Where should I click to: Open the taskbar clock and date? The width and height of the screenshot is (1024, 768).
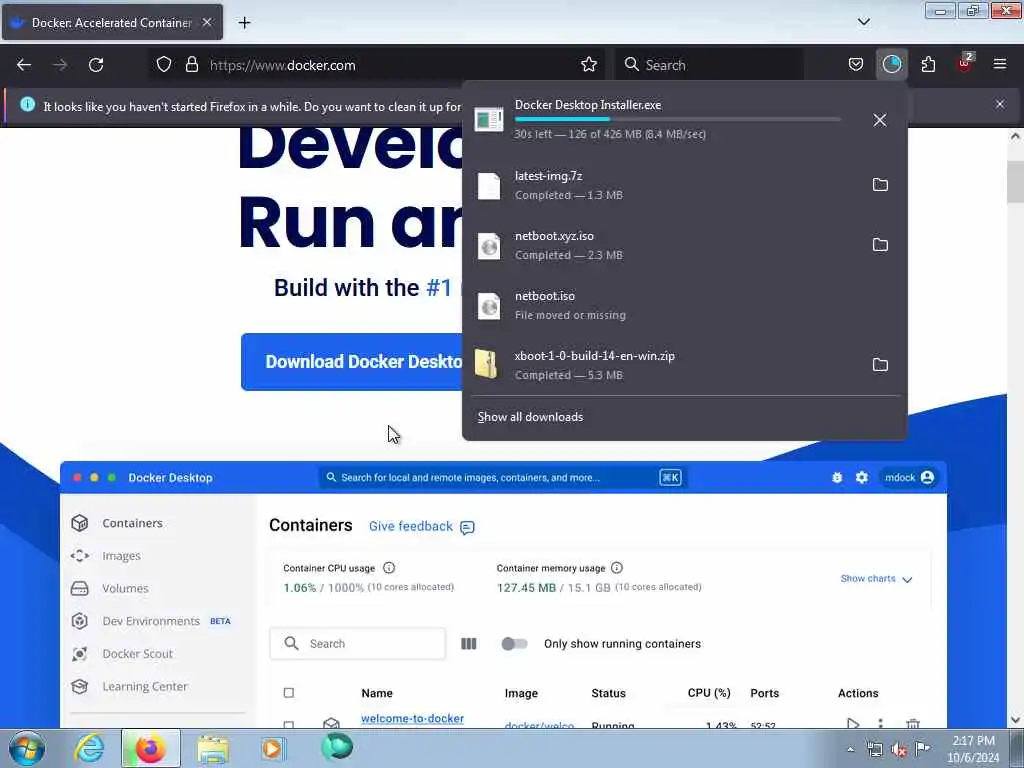pyautogui.click(x=973, y=749)
